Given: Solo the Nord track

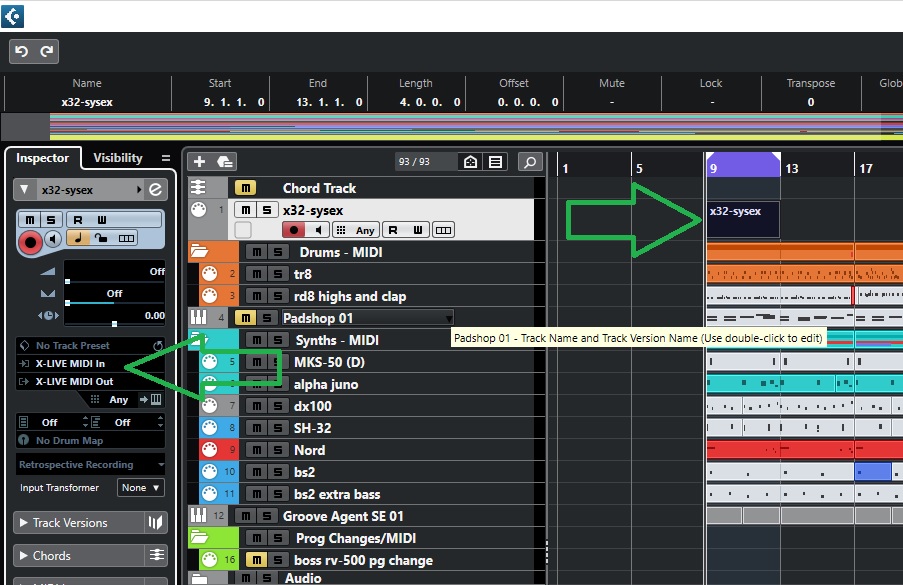Looking at the screenshot, I should [x=278, y=450].
